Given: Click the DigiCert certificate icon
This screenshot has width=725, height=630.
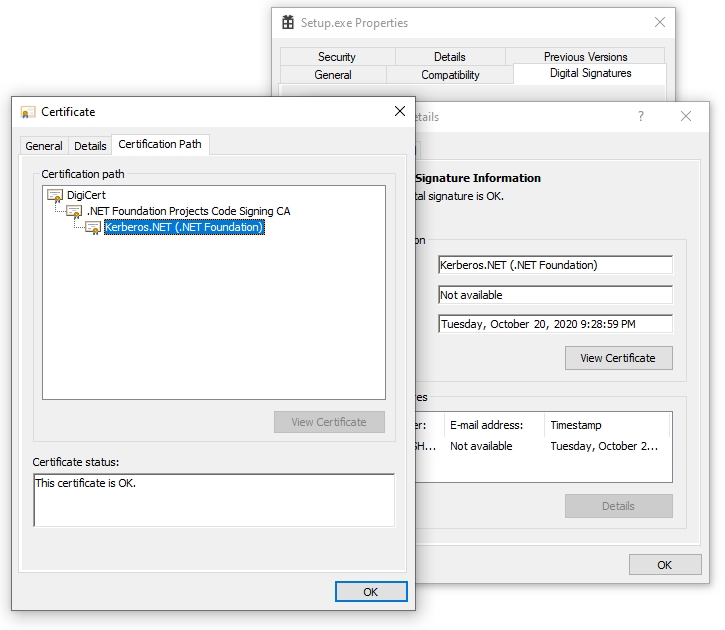Looking at the screenshot, I should 55,196.
